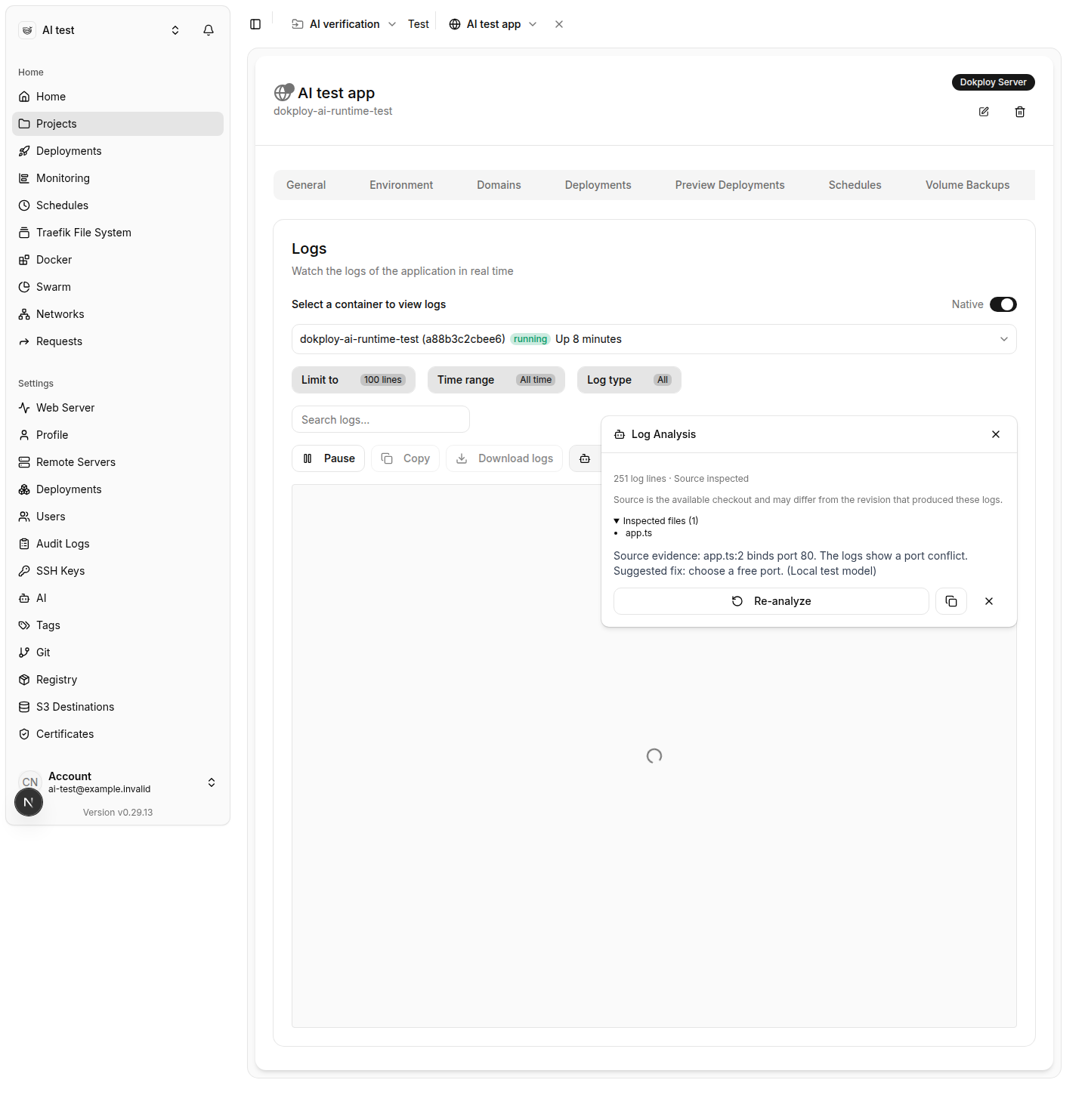The width and height of the screenshot is (1088, 1120).
Task: Click the Search logs input field
Action: pos(381,420)
